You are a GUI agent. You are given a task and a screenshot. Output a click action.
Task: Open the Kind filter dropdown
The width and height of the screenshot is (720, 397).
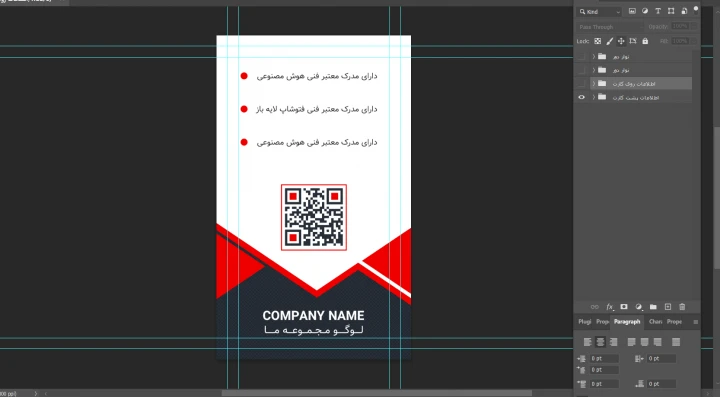[x=600, y=12]
